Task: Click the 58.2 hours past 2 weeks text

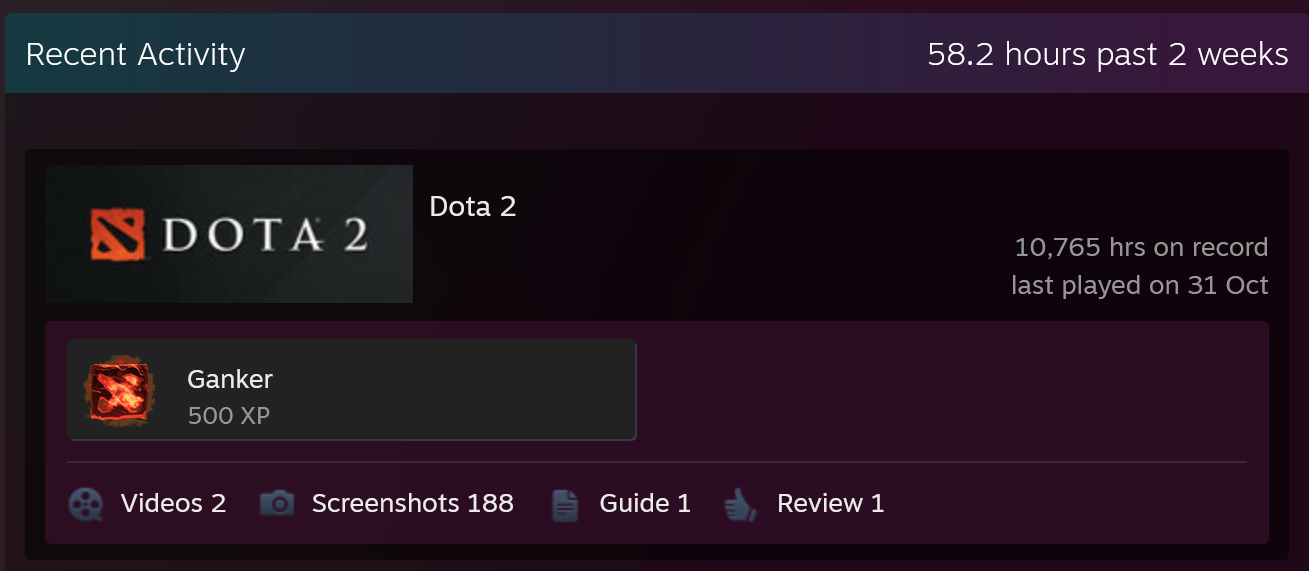Action: tap(1107, 54)
